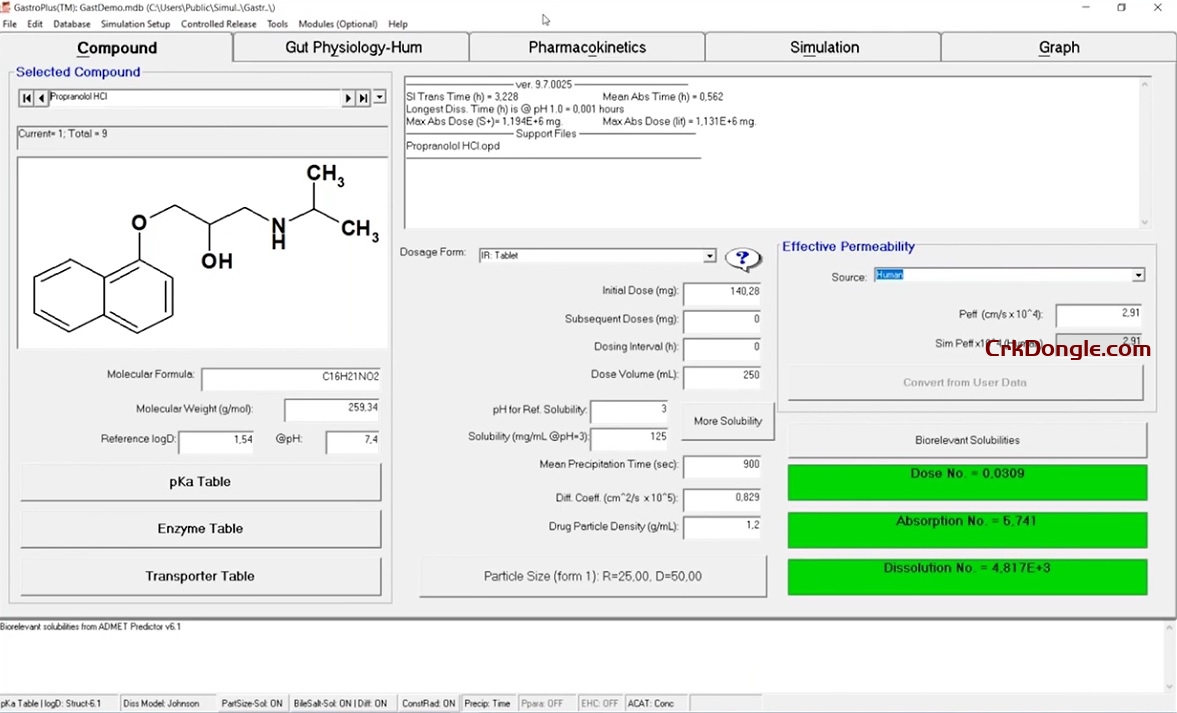Open the Modules (Optional) menu
Viewport: 1177px width, 713px height.
337,23
